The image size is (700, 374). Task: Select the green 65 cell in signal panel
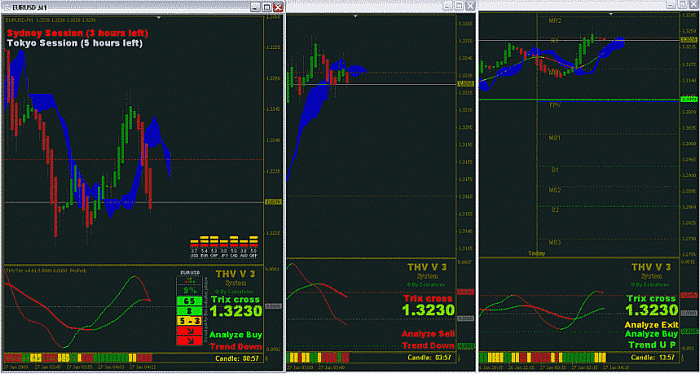190,301
